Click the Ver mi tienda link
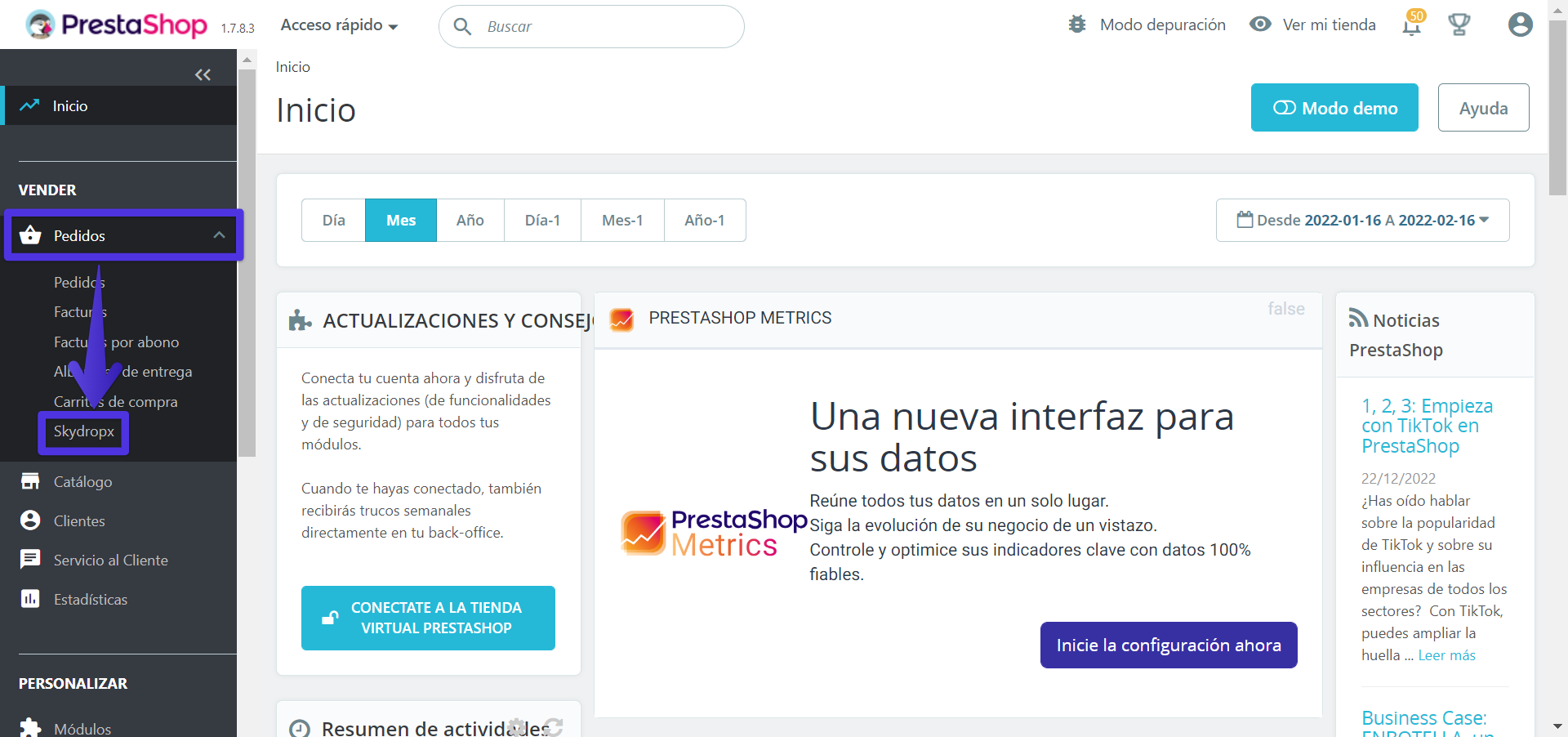The image size is (1568, 737). pos(1329,25)
